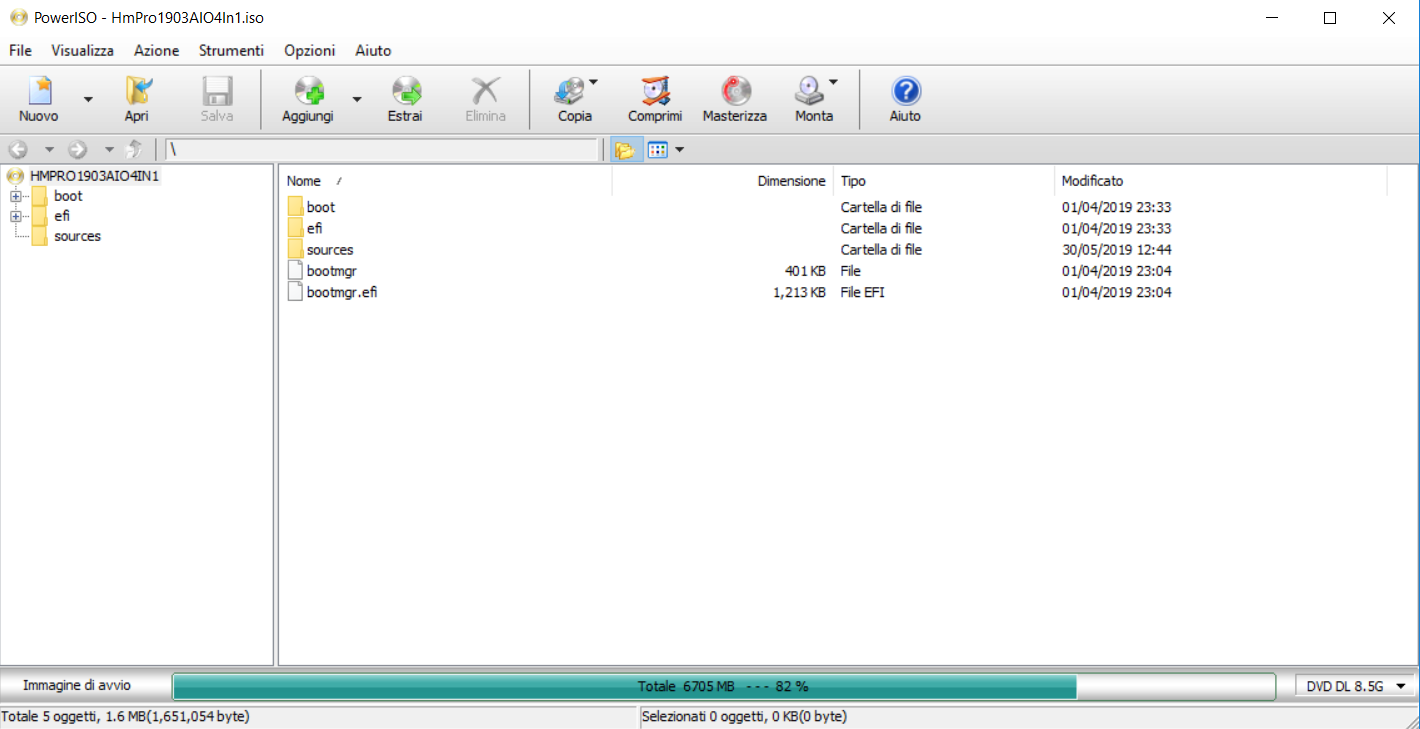Click the Apri toolbar icon
This screenshot has height=729, width=1420.
pos(137,92)
